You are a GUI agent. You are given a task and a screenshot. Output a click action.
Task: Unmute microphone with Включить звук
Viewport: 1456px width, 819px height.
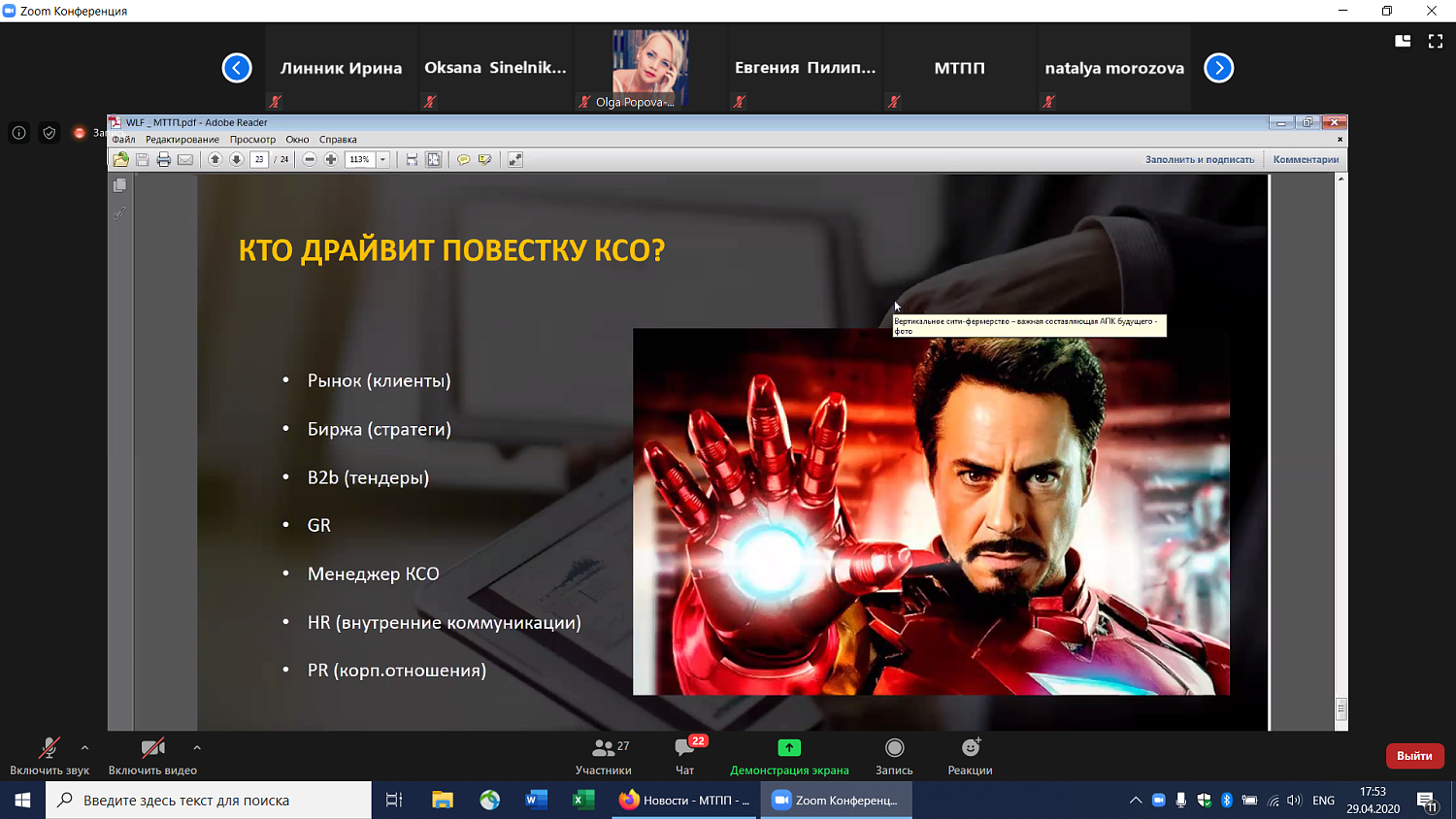click(x=50, y=756)
